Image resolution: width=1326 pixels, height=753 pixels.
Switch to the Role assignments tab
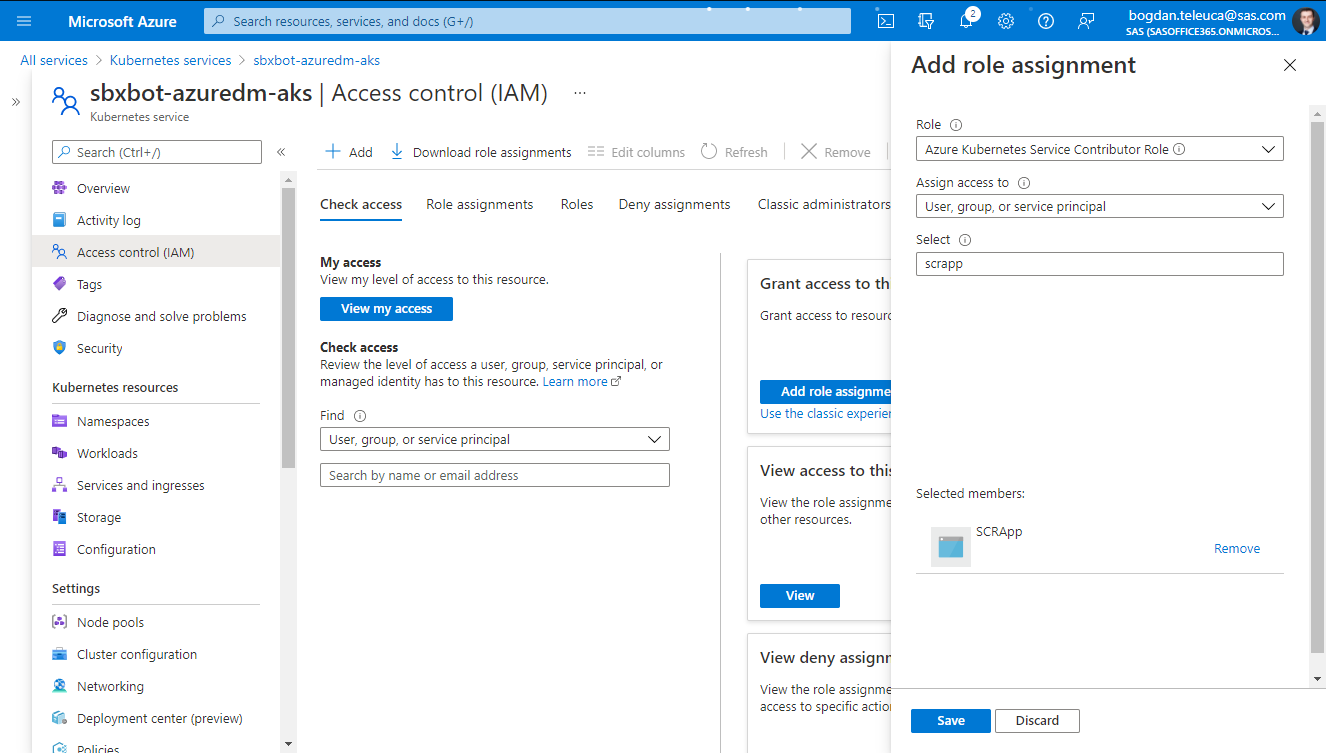pyautogui.click(x=479, y=204)
